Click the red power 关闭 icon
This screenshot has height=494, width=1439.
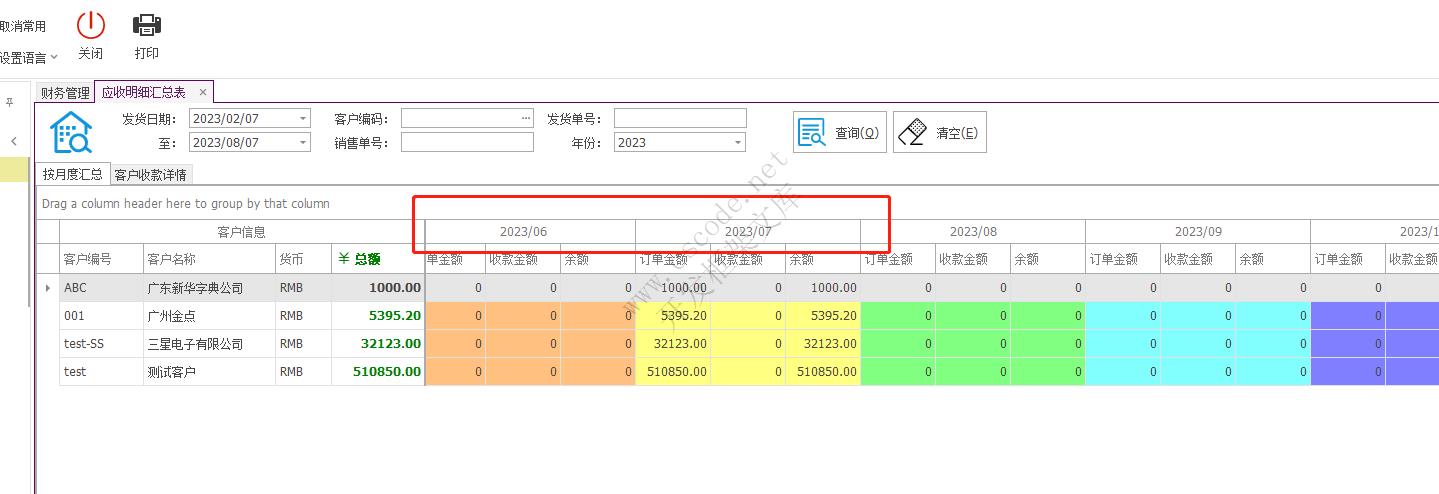pyautogui.click(x=91, y=26)
